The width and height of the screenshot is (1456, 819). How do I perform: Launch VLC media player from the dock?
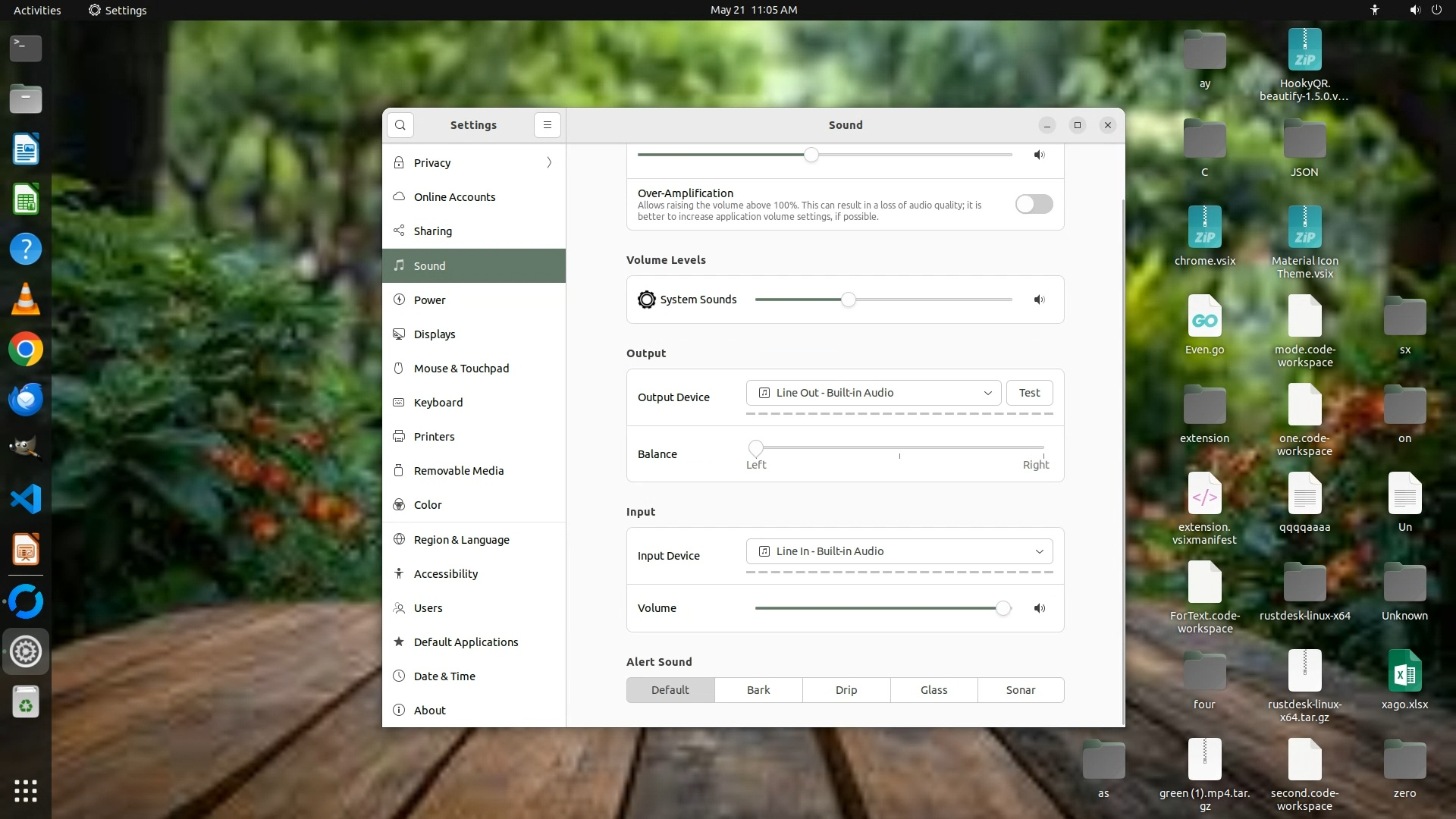click(x=26, y=300)
